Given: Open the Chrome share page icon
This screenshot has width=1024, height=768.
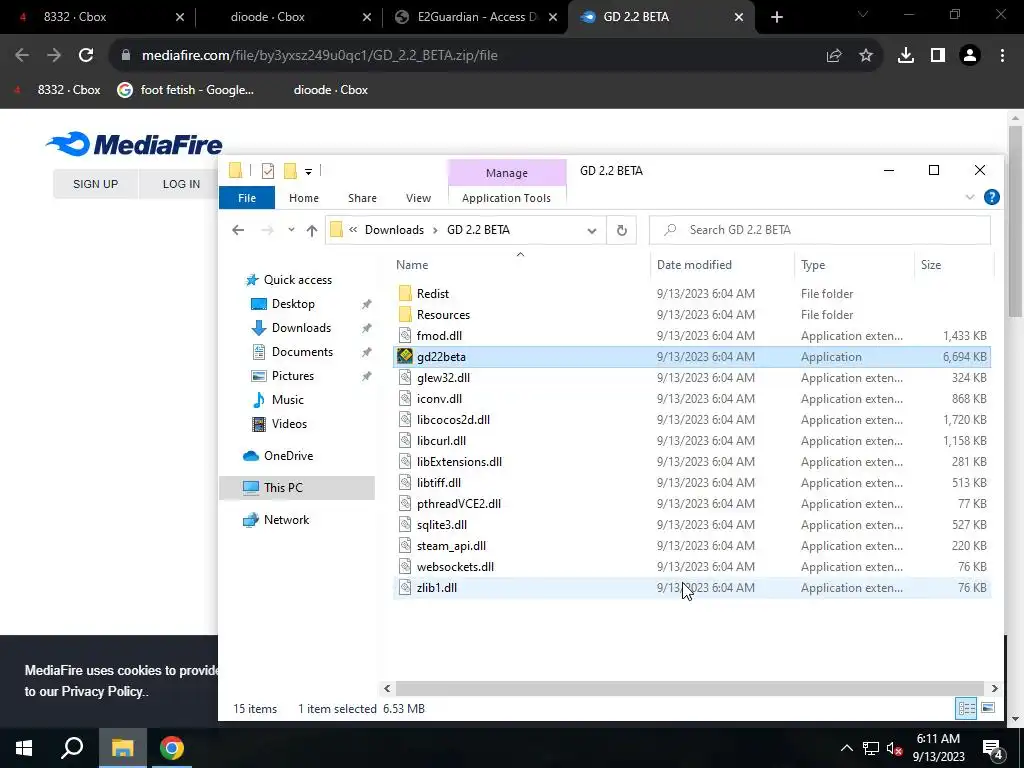Looking at the screenshot, I should (834, 56).
